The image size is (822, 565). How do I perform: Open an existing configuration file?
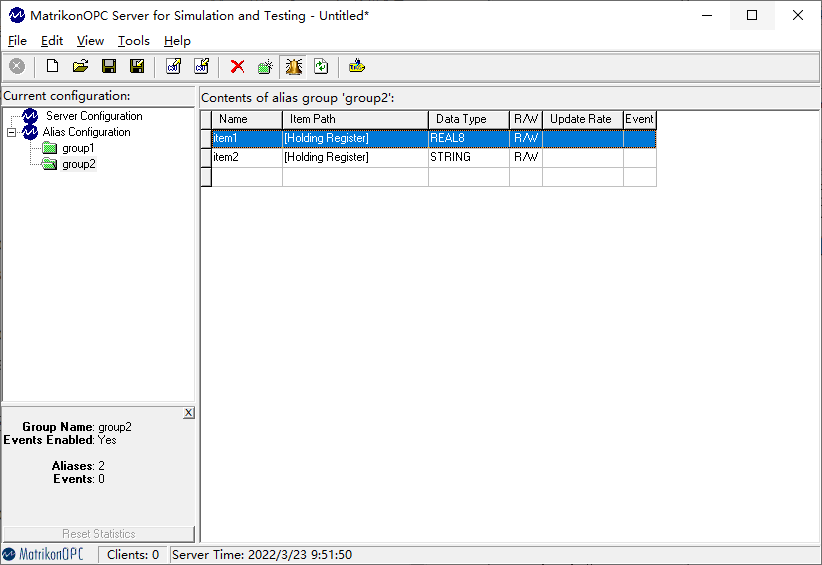80,66
